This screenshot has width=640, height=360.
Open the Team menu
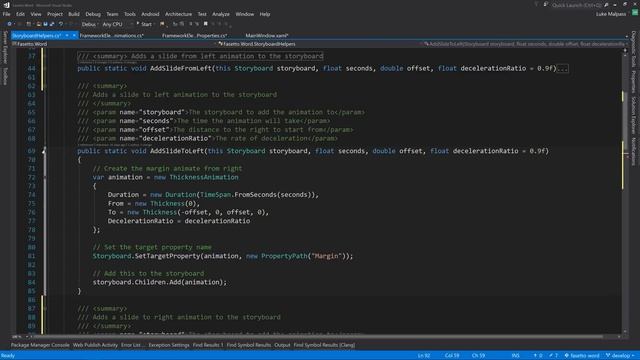click(x=112, y=14)
